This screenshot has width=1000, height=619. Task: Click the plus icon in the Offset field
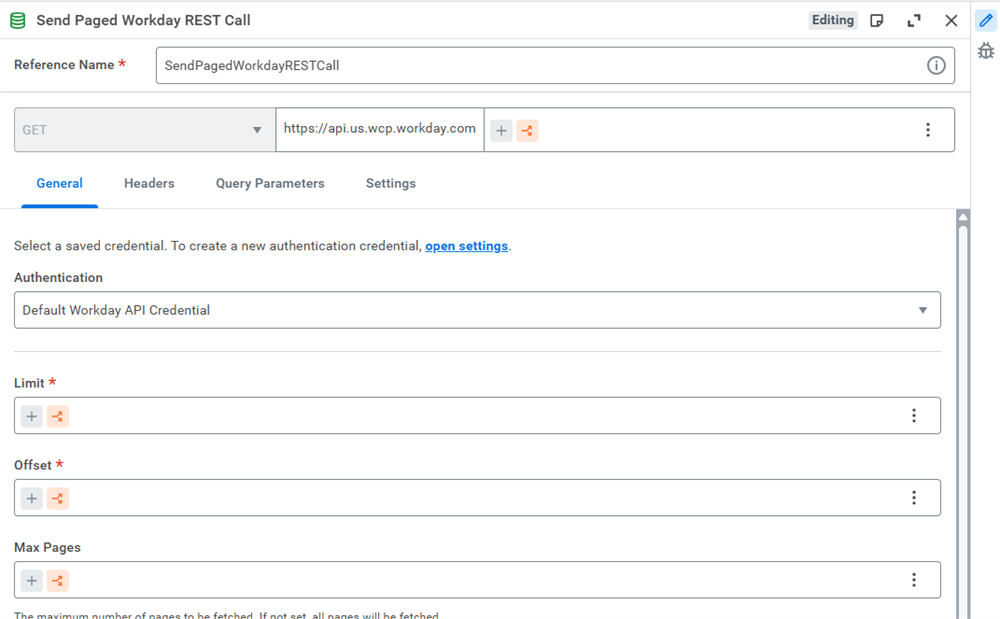31,499
